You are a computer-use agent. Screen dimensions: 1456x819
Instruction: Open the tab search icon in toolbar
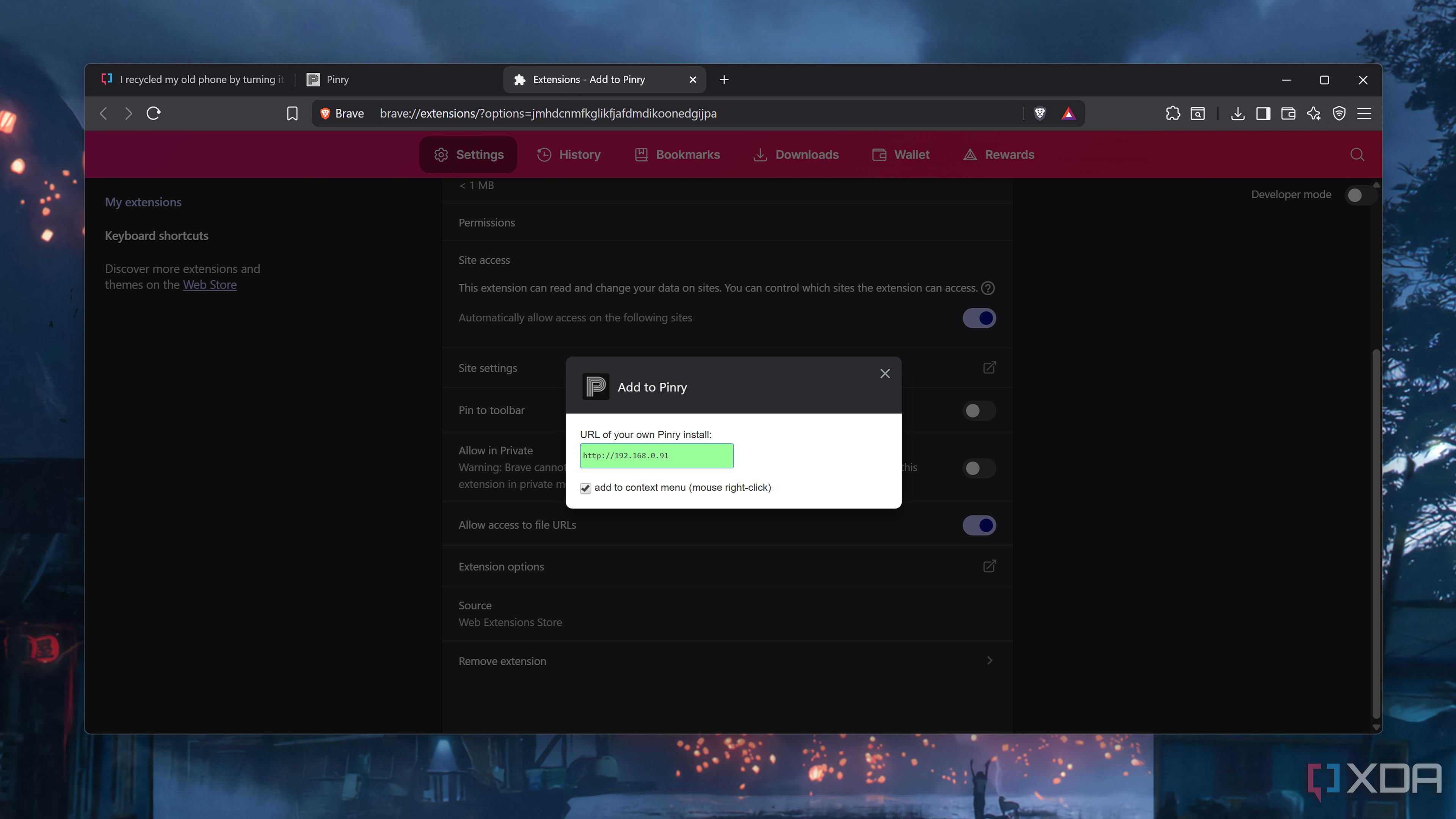[x=1198, y=114]
